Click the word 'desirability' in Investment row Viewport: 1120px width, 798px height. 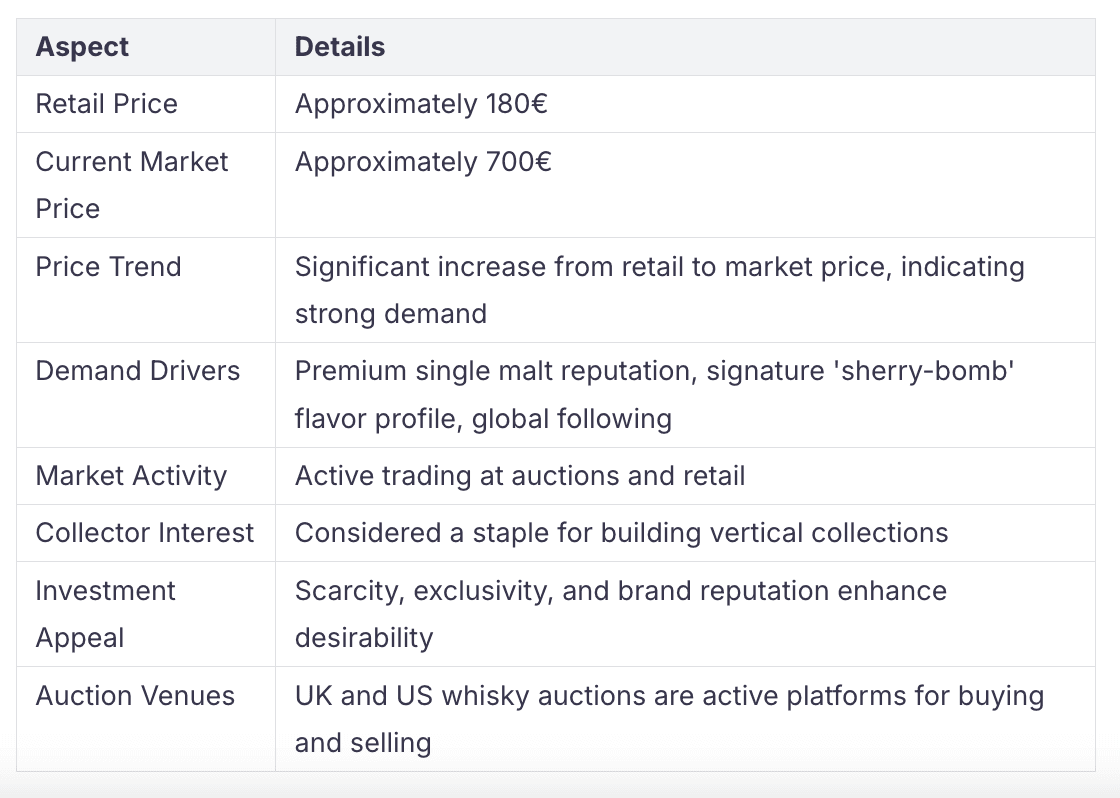364,638
